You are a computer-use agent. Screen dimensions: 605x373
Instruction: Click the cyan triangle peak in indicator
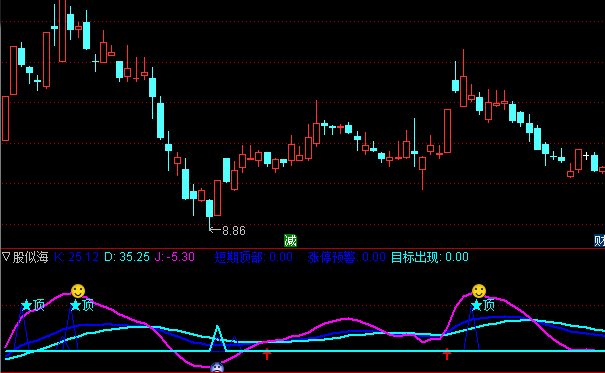click(x=217, y=338)
